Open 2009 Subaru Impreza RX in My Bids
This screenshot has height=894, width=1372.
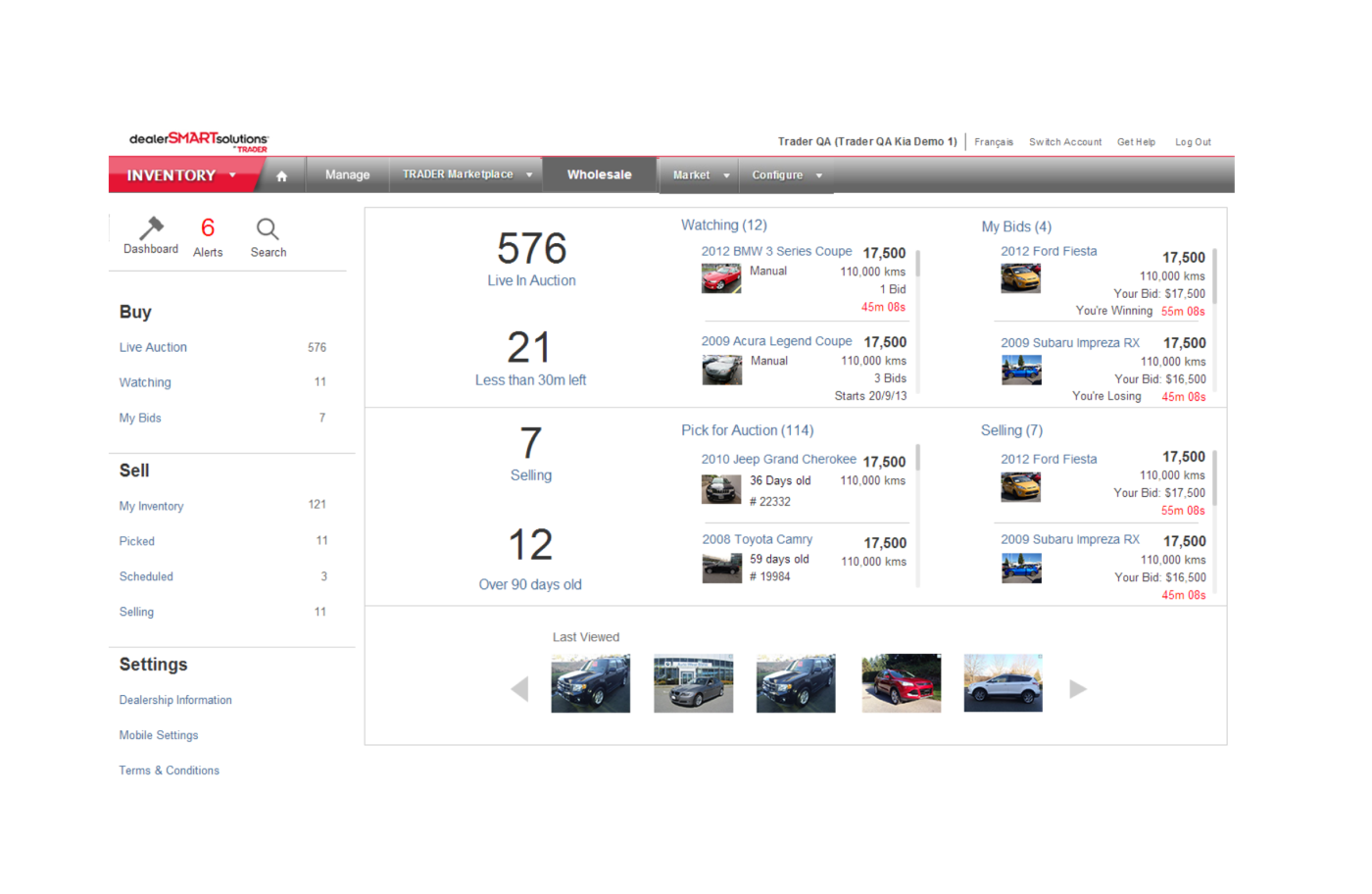[x=1070, y=343]
